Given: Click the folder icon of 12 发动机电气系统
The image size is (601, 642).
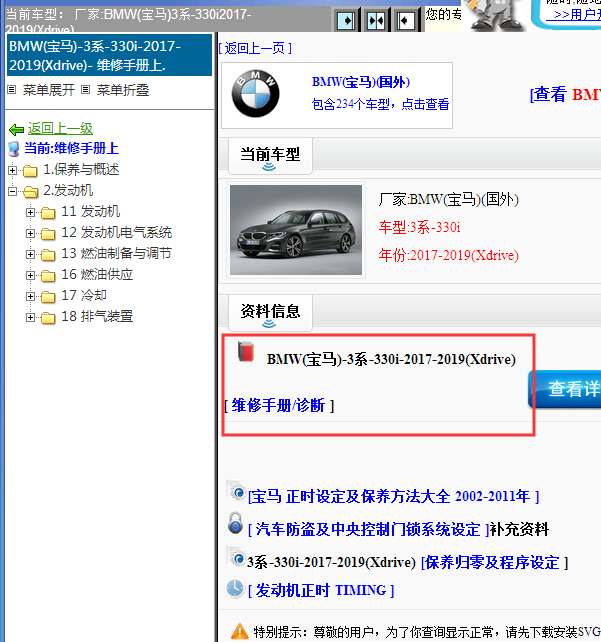Looking at the screenshot, I should click(48, 233).
